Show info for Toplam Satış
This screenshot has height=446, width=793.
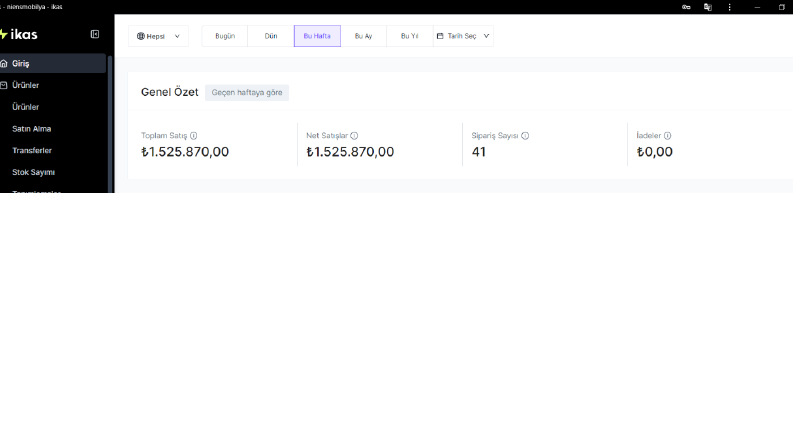click(x=194, y=136)
